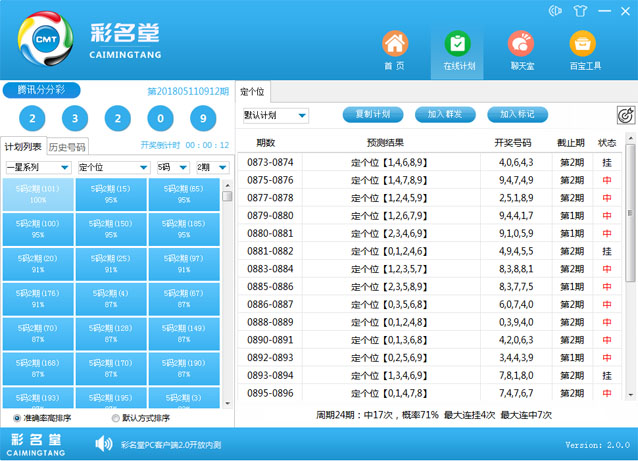Select the plan tile 5码2期(65)
638x461 pixels.
point(184,194)
